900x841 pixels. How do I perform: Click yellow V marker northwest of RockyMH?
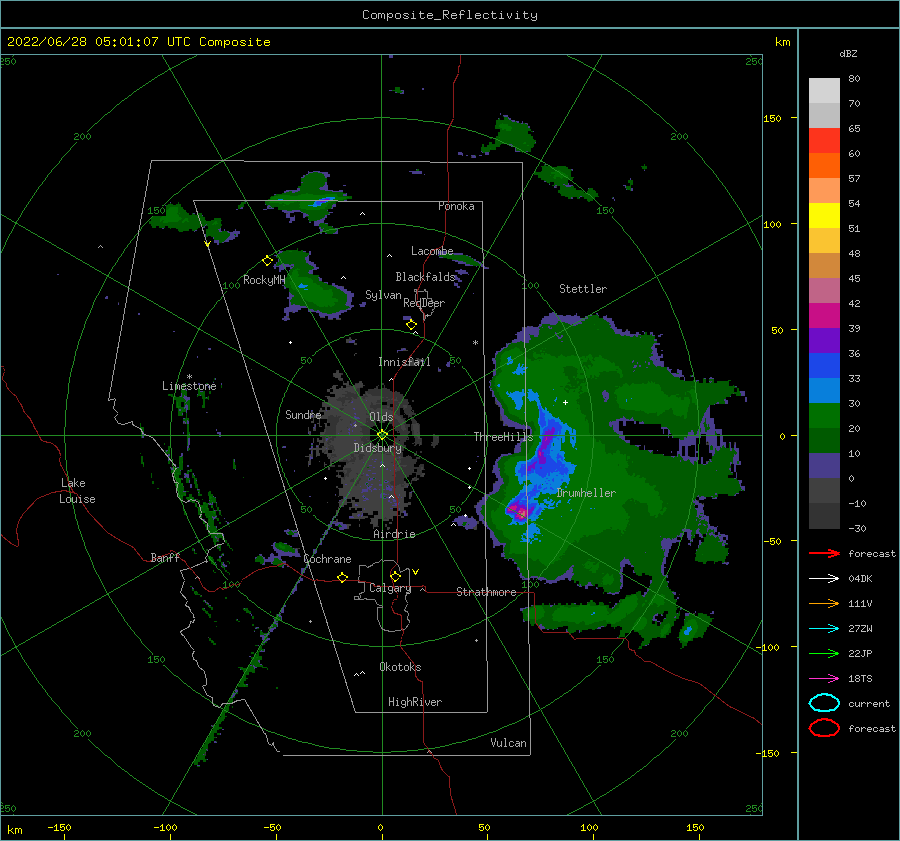[207, 244]
